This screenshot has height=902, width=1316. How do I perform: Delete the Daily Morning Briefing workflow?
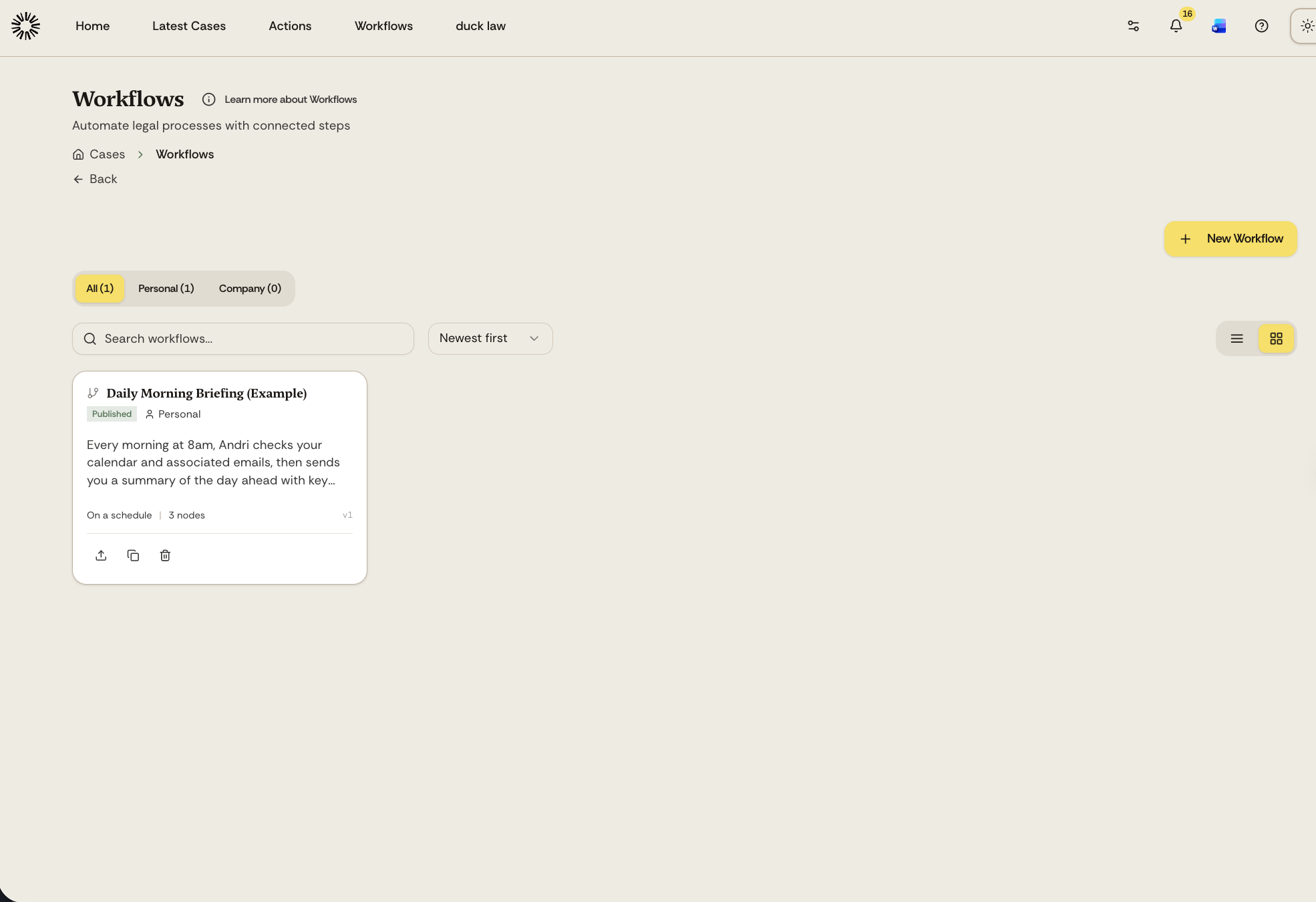165,555
